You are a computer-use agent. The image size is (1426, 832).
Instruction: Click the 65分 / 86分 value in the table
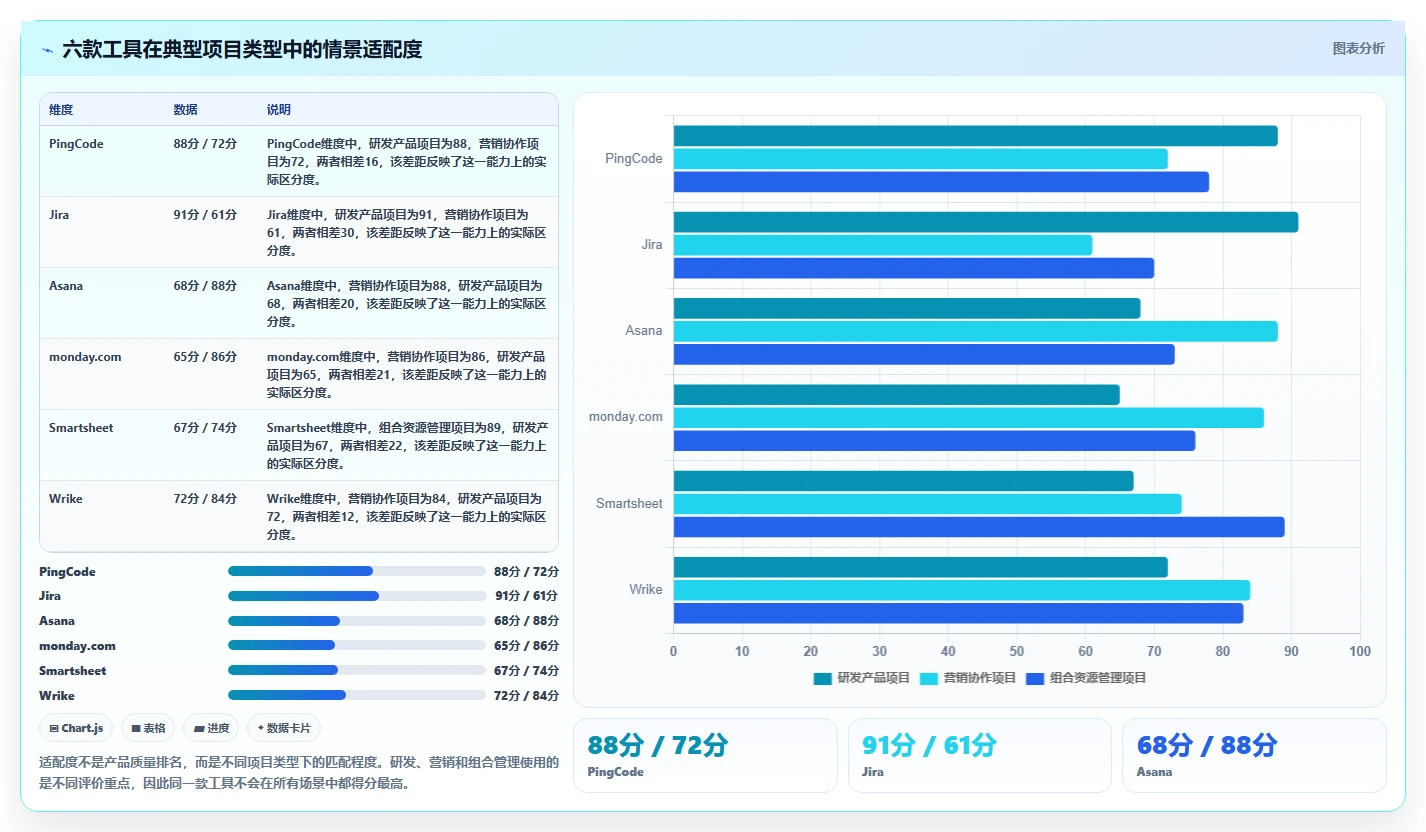(x=205, y=357)
